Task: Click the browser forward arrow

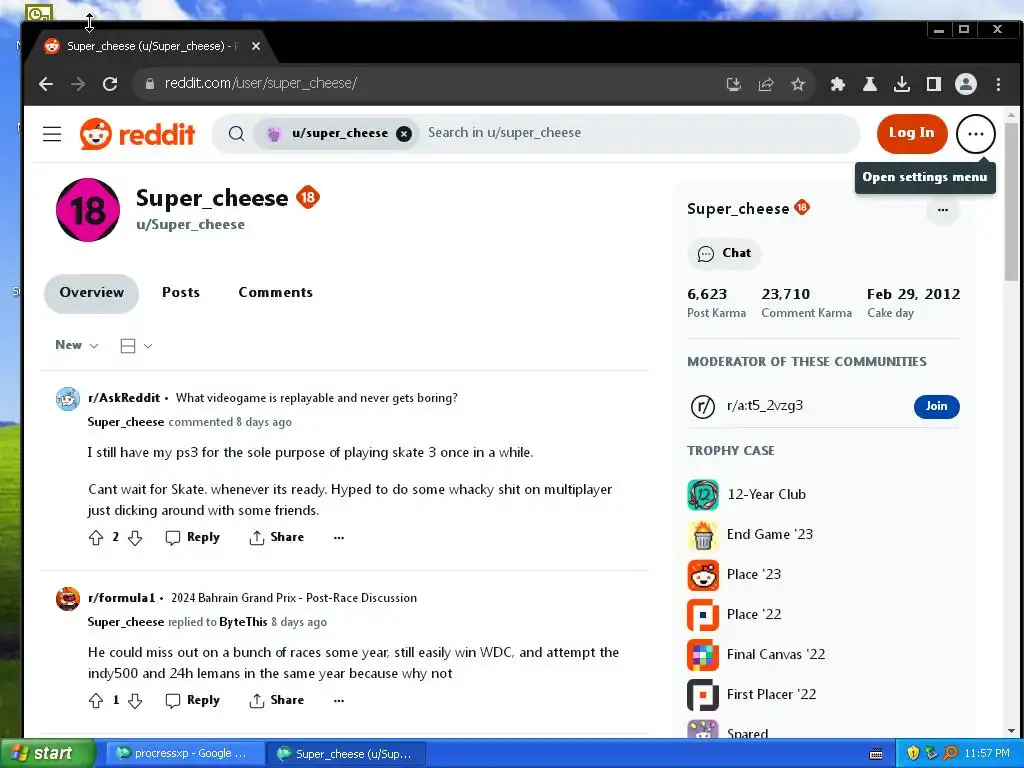Action: click(78, 84)
